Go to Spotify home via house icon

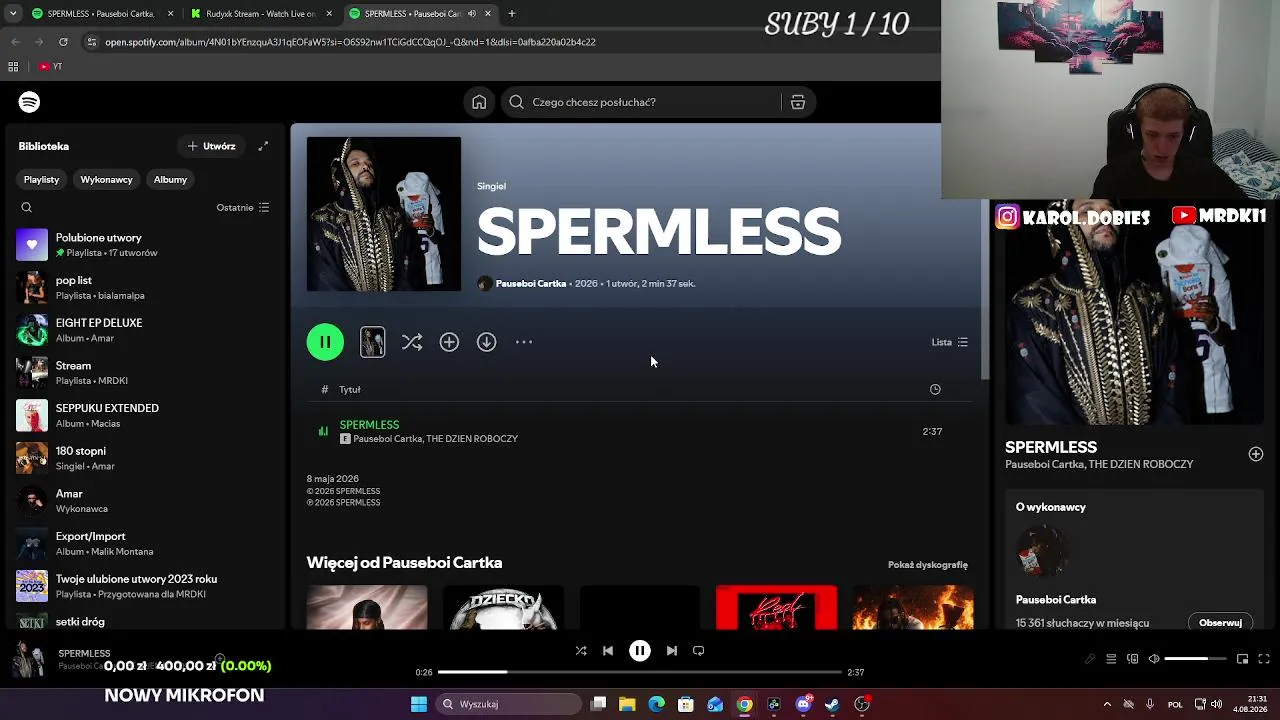coord(479,102)
